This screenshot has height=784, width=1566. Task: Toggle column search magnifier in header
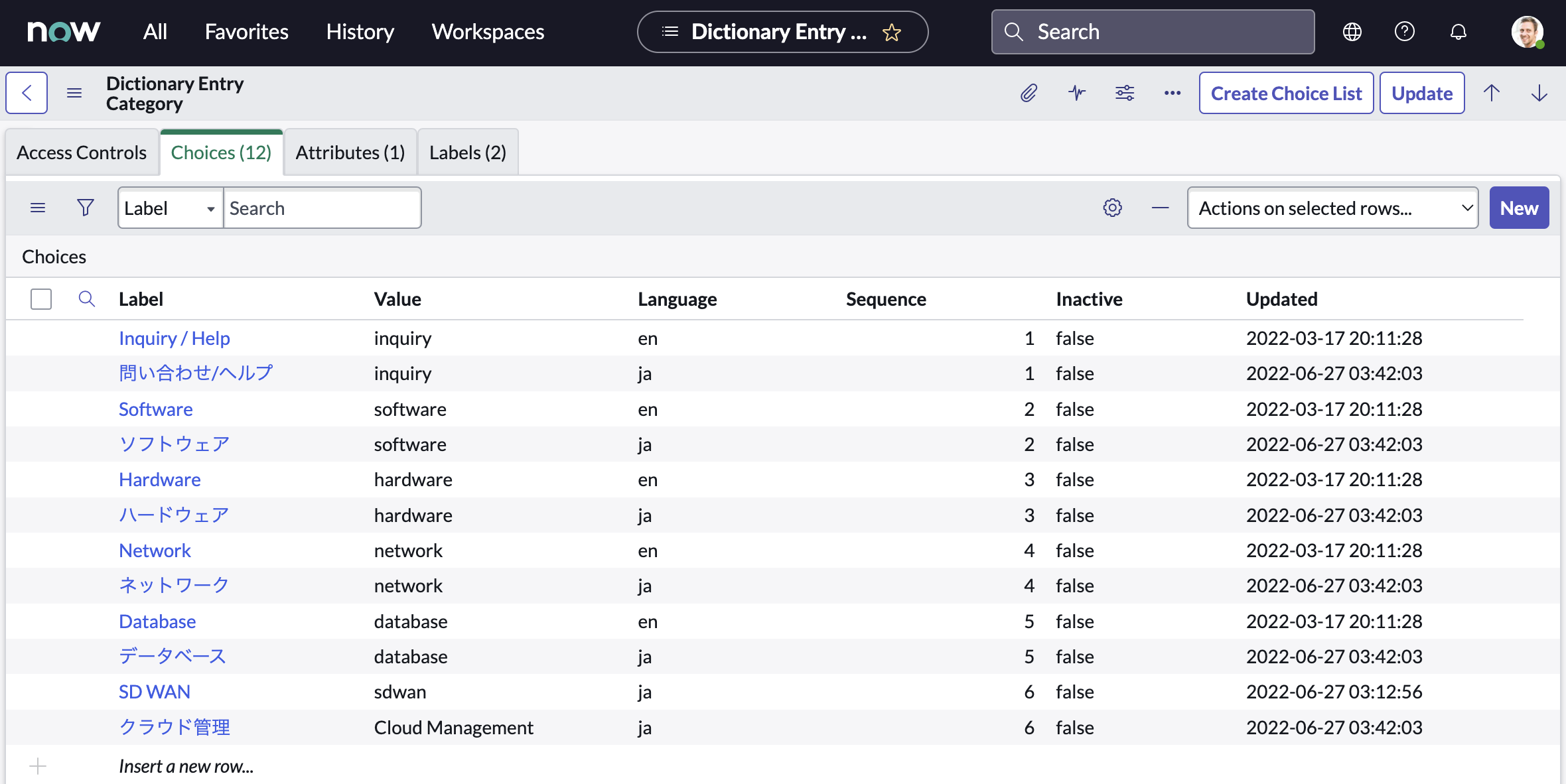click(86, 299)
